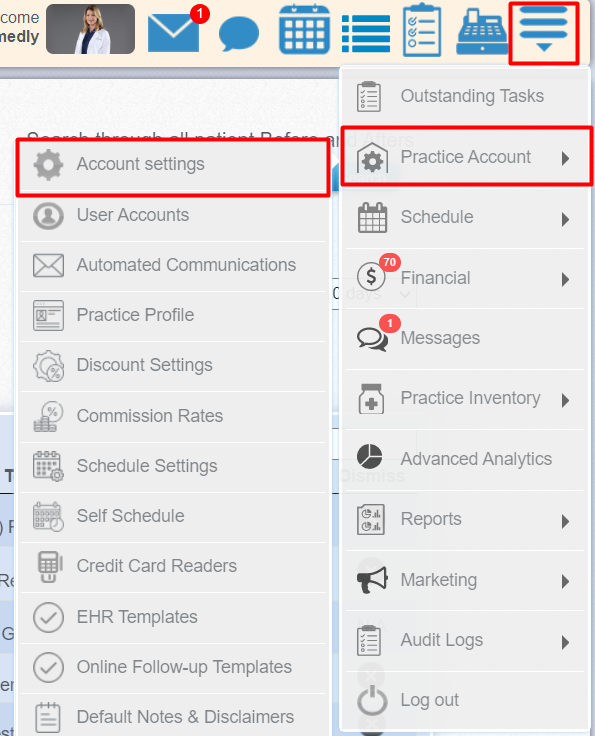Click the Messages speech bubbles icon

(x=372, y=338)
